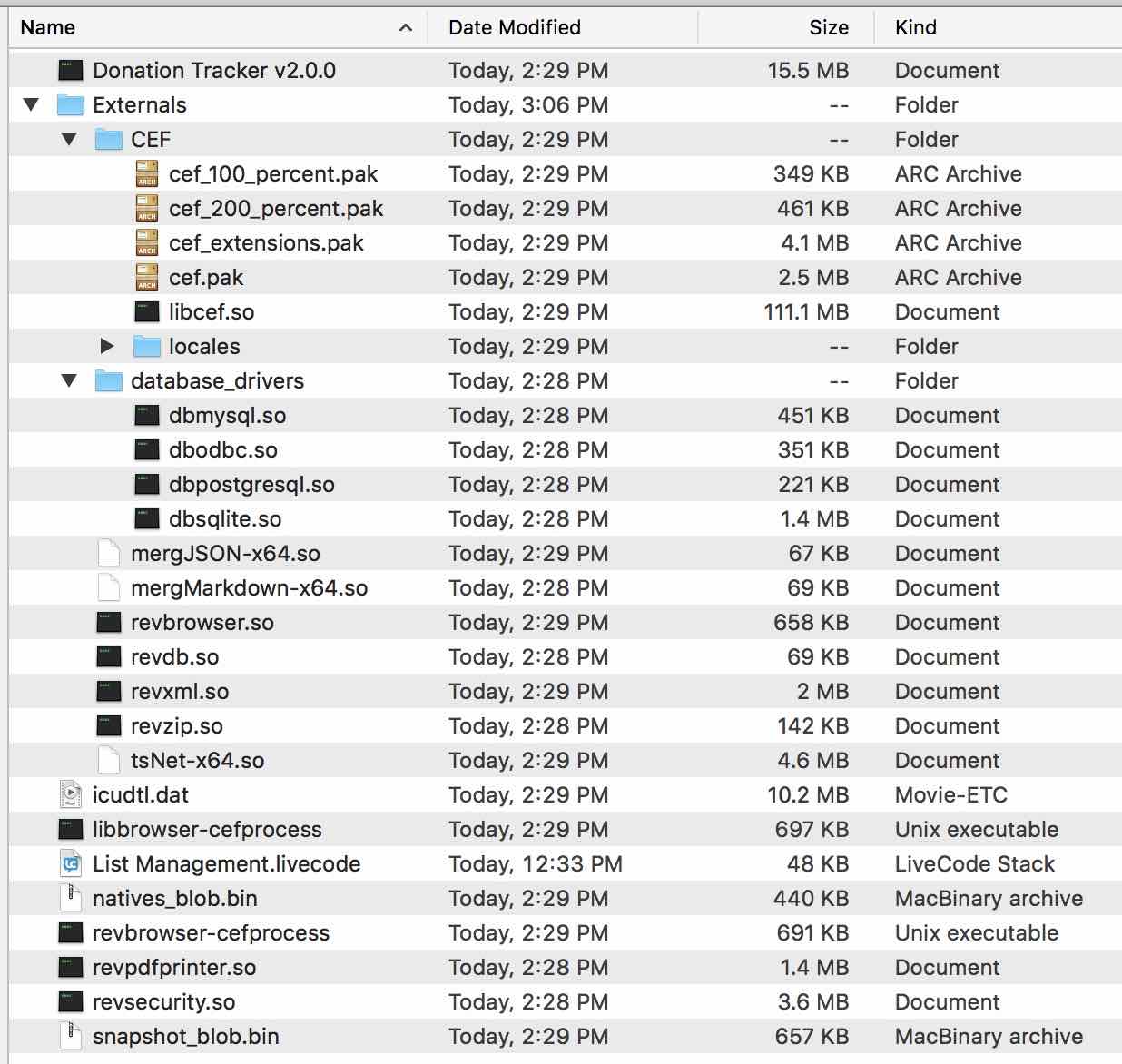Expand the locales folder triangle

click(x=107, y=347)
